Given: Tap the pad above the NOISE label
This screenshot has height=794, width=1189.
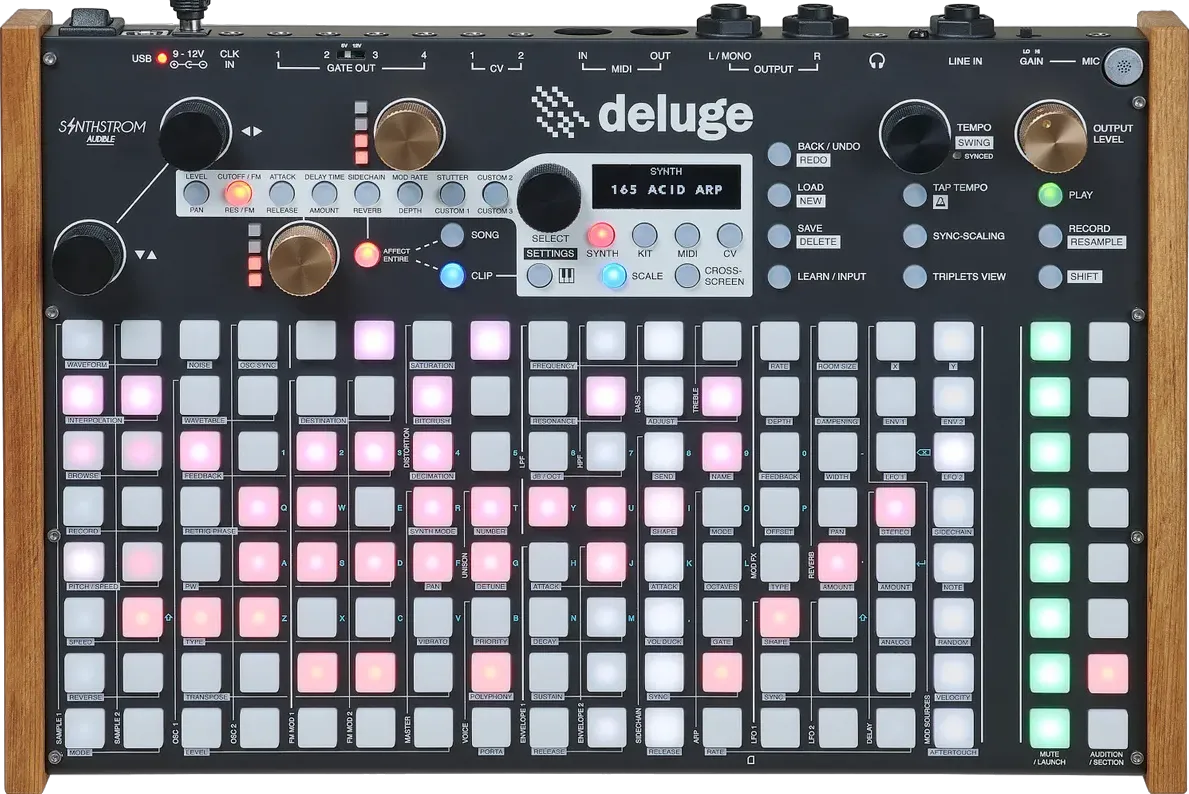Looking at the screenshot, I should 199,340.
